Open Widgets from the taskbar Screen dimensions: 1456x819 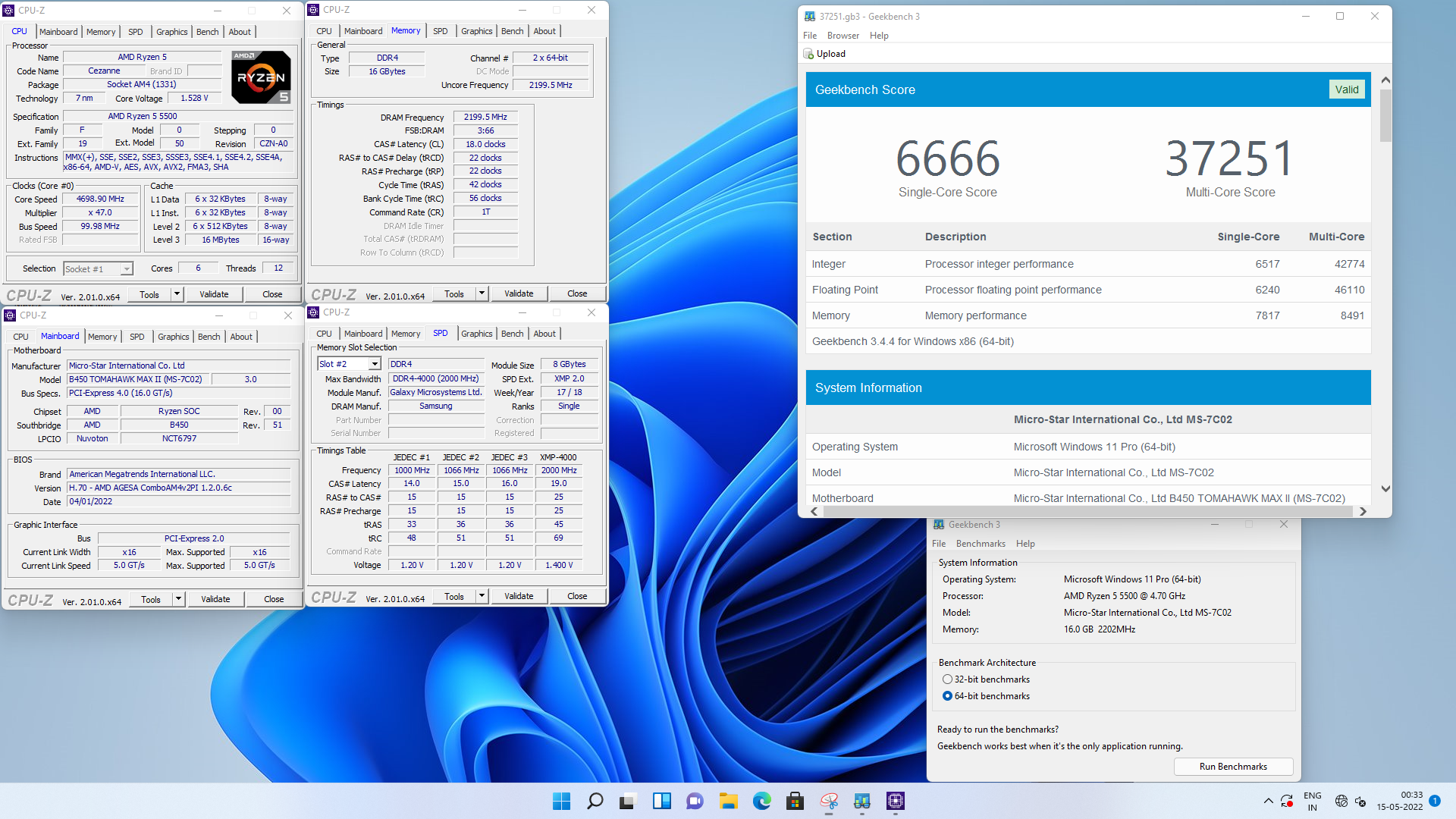pos(662,801)
